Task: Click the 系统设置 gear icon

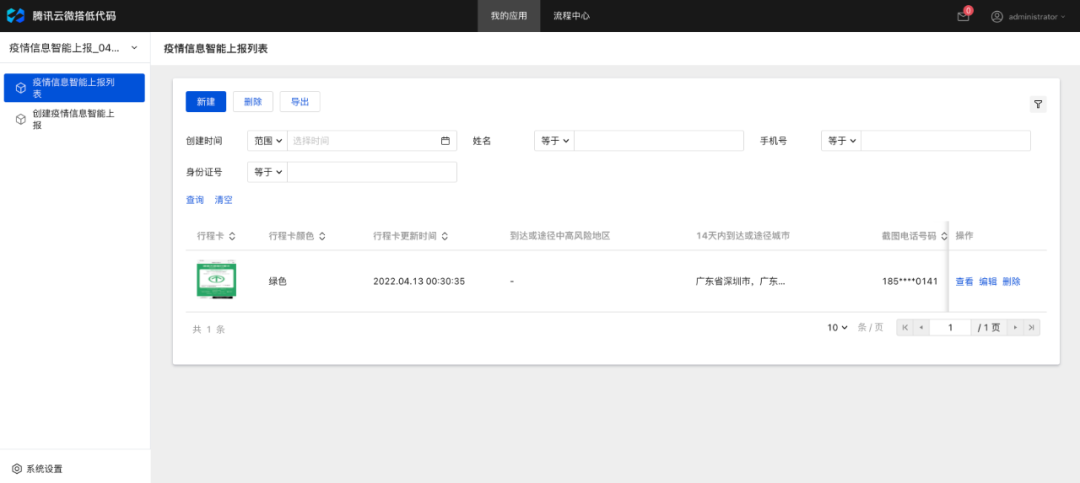Action: [17, 469]
